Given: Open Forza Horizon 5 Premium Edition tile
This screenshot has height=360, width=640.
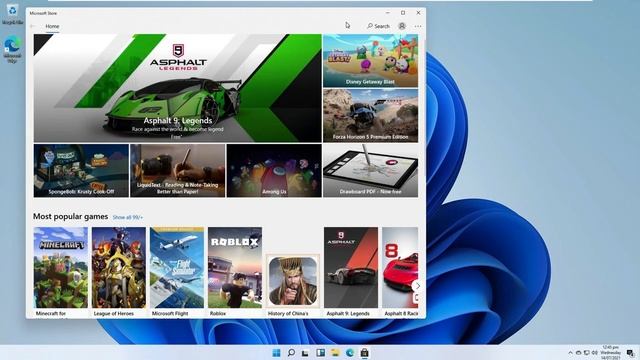Looking at the screenshot, I should (x=371, y=116).
